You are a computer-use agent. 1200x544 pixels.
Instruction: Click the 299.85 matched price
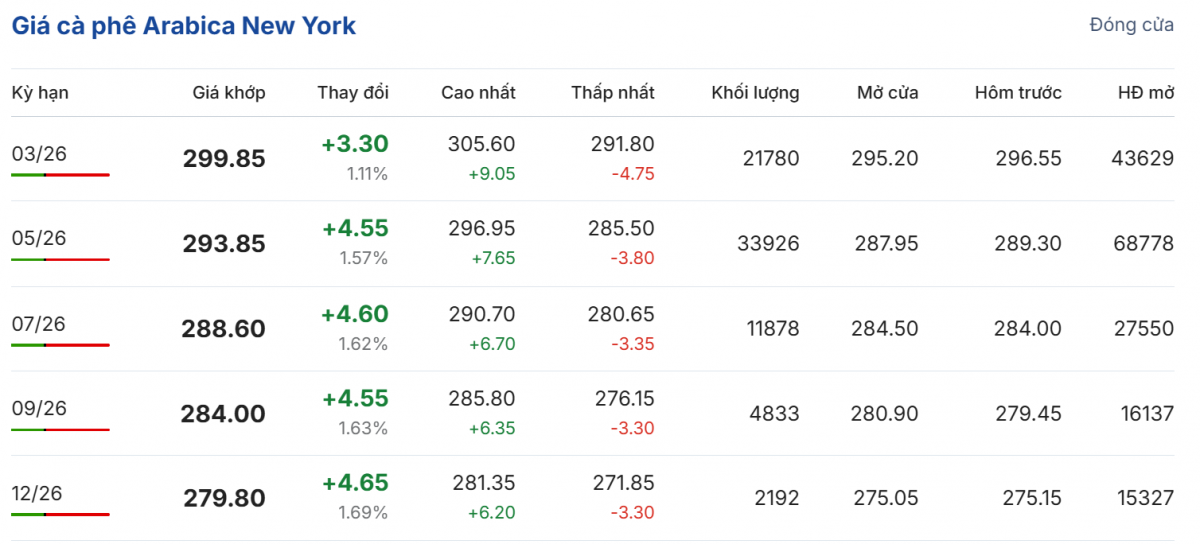pyautogui.click(x=224, y=159)
